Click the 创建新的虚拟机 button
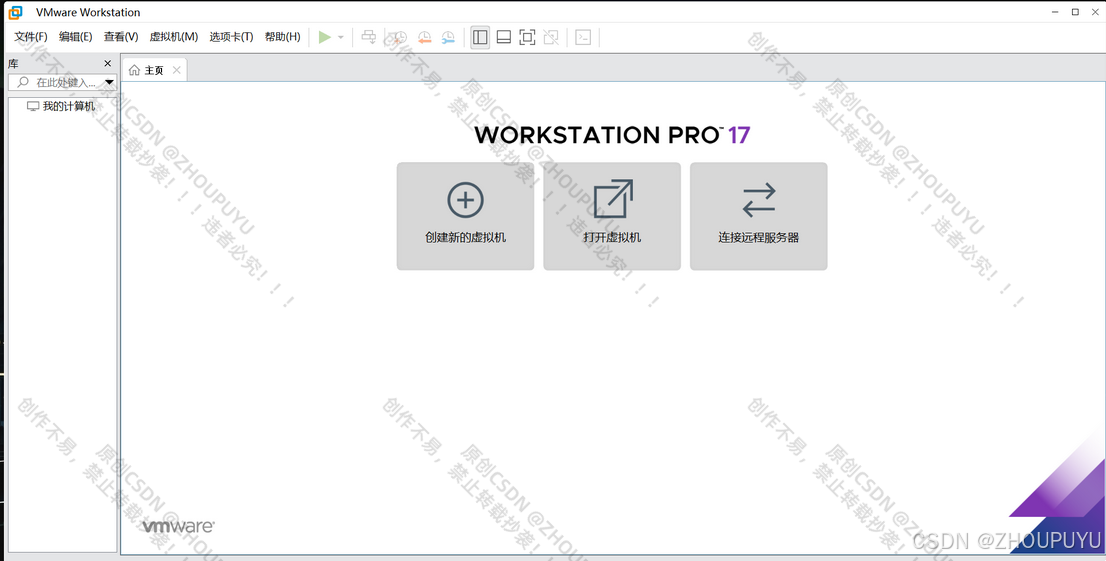 click(466, 216)
